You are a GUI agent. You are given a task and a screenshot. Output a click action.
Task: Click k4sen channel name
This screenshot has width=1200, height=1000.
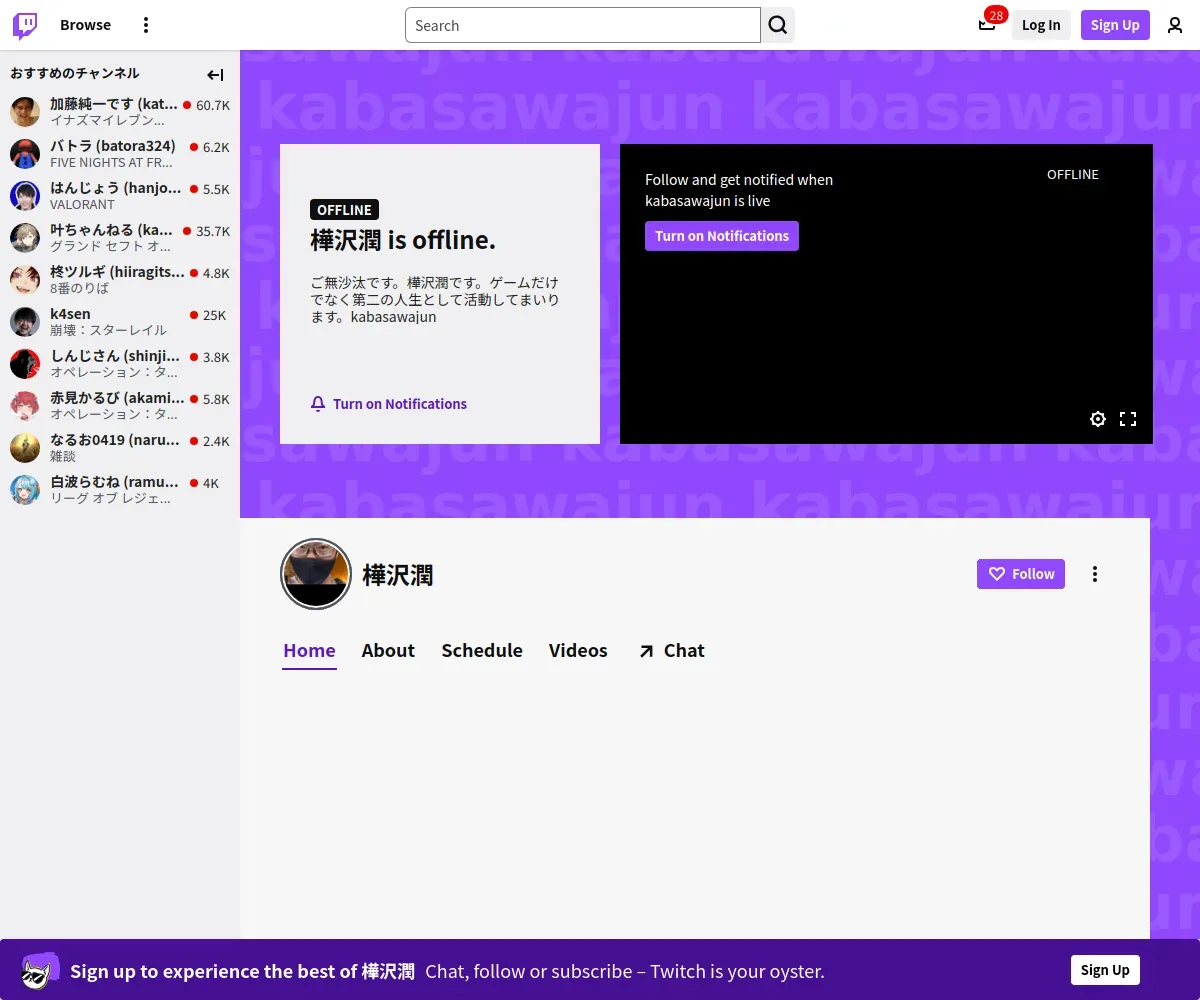pyautogui.click(x=70, y=314)
